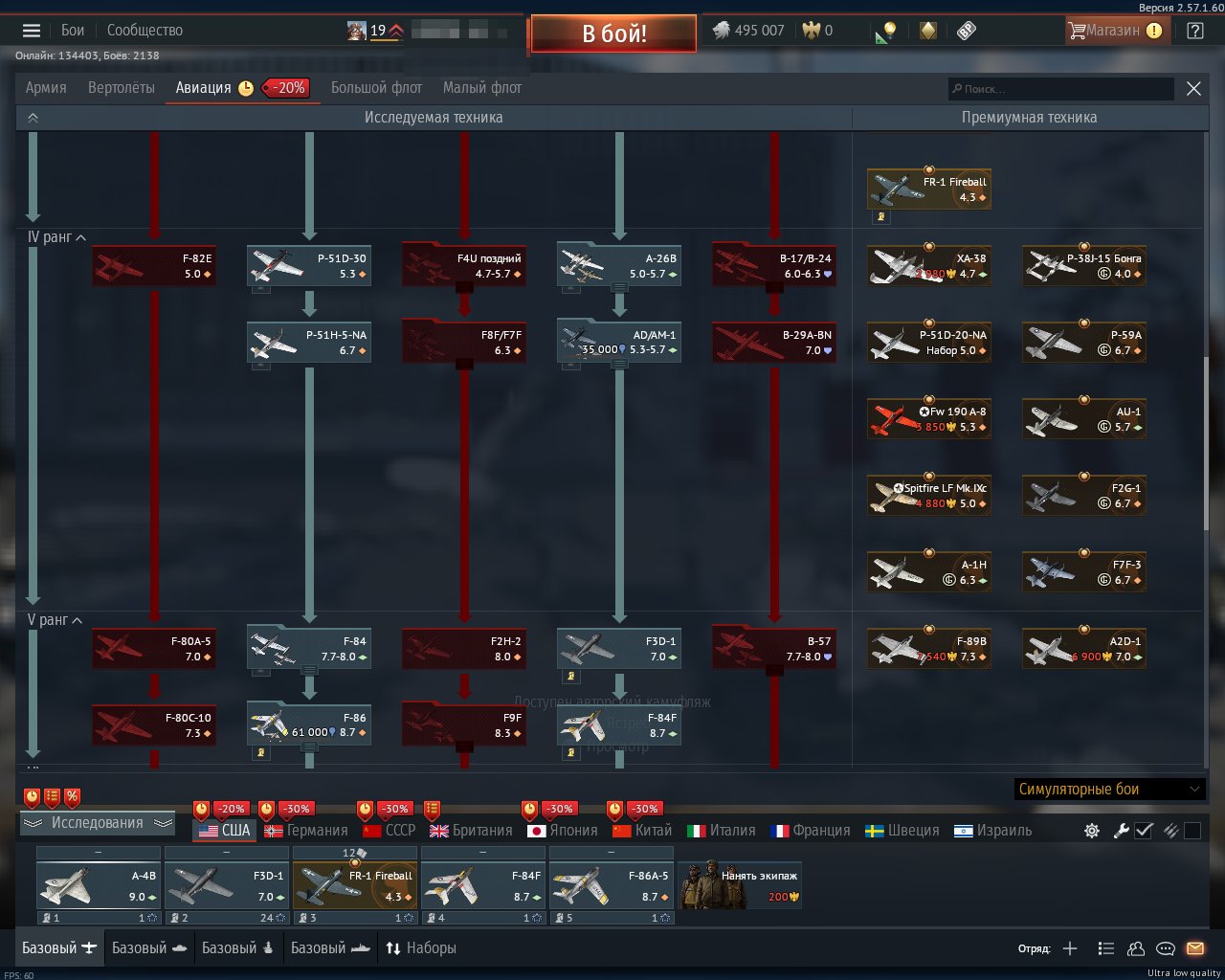1225x980 pixels.
Task: Select the XA-38 premium aircraft
Action: [x=929, y=266]
